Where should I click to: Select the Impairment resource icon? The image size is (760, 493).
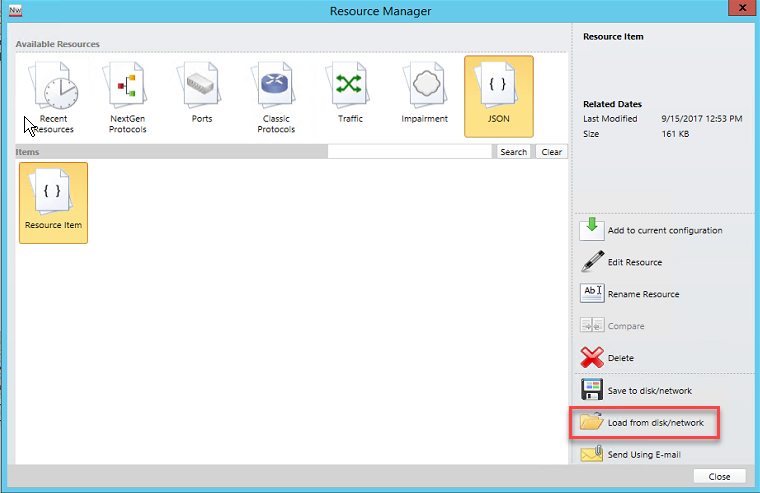point(426,92)
